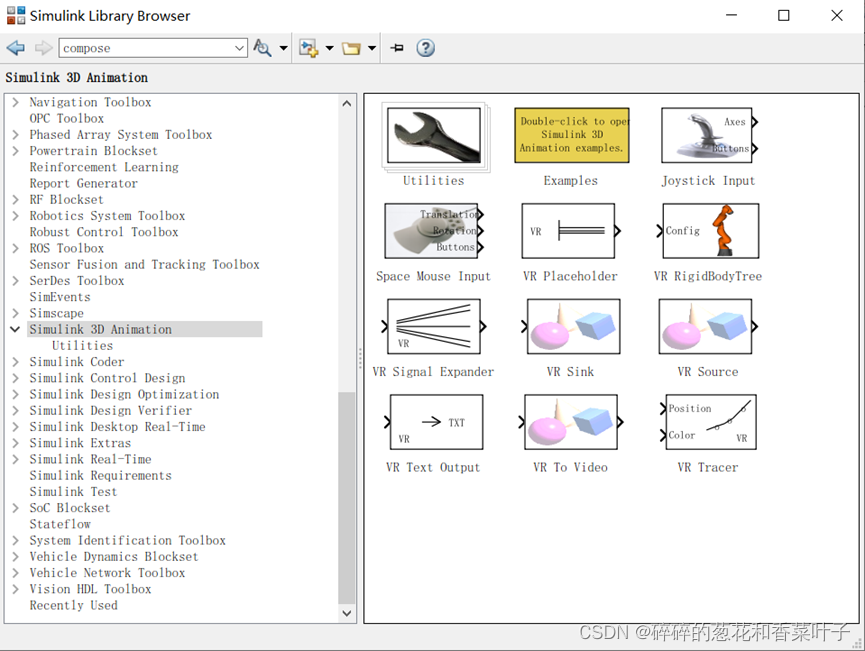Open the new model dropdown arrow
865x651 pixels.
coord(329,49)
